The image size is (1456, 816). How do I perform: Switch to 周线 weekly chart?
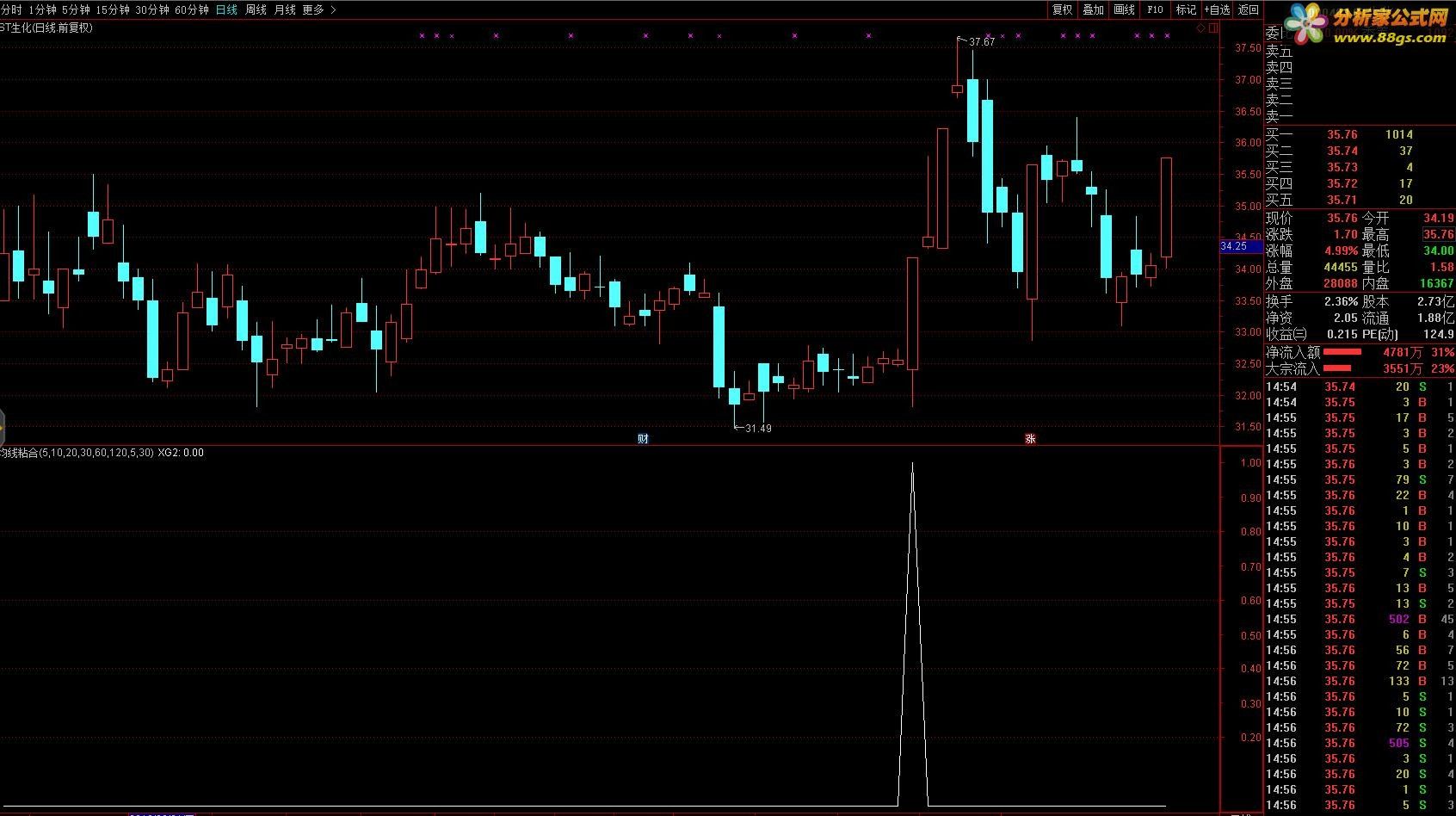[x=256, y=9]
